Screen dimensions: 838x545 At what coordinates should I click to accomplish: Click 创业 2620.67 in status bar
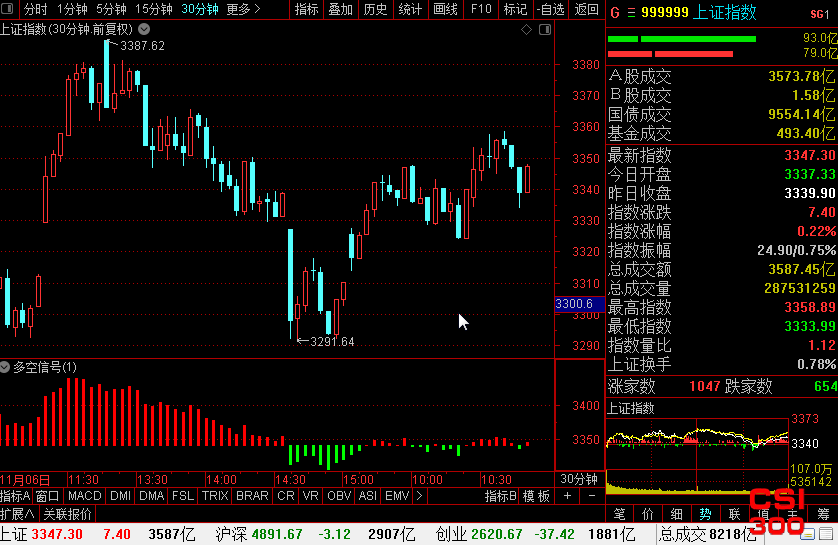[x=479, y=534]
